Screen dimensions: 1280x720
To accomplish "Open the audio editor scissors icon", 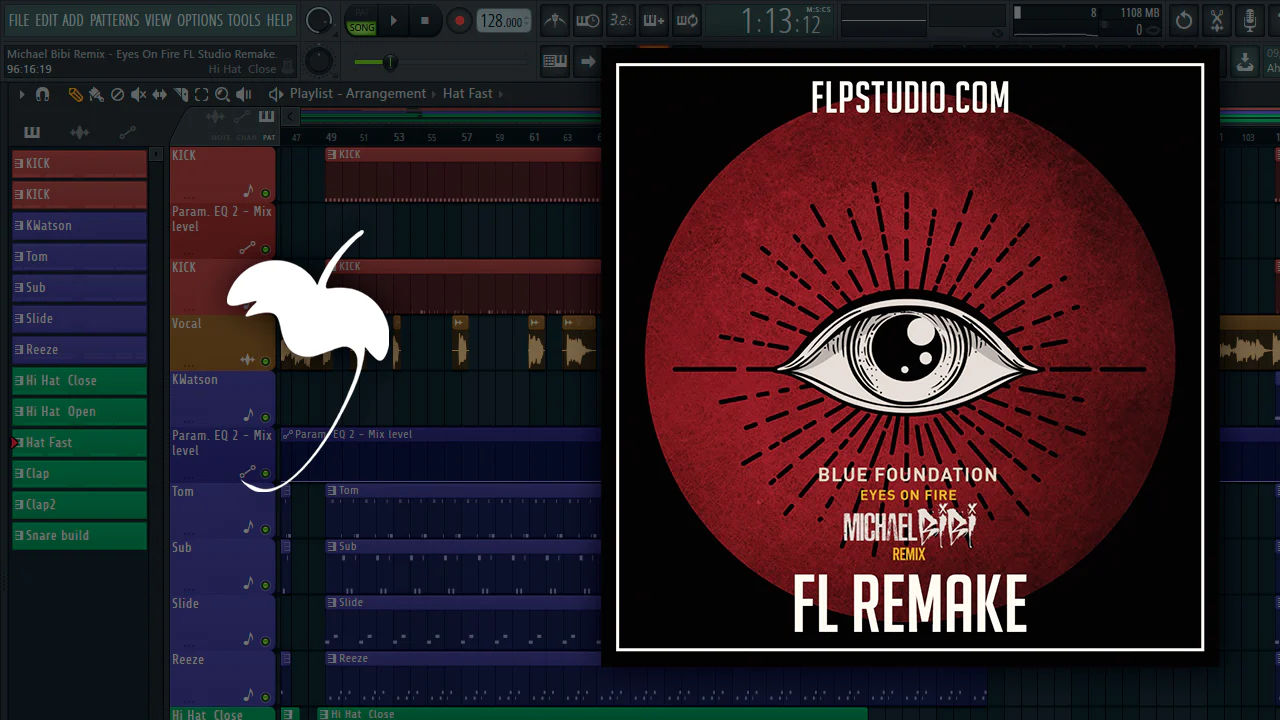I will coord(1217,20).
